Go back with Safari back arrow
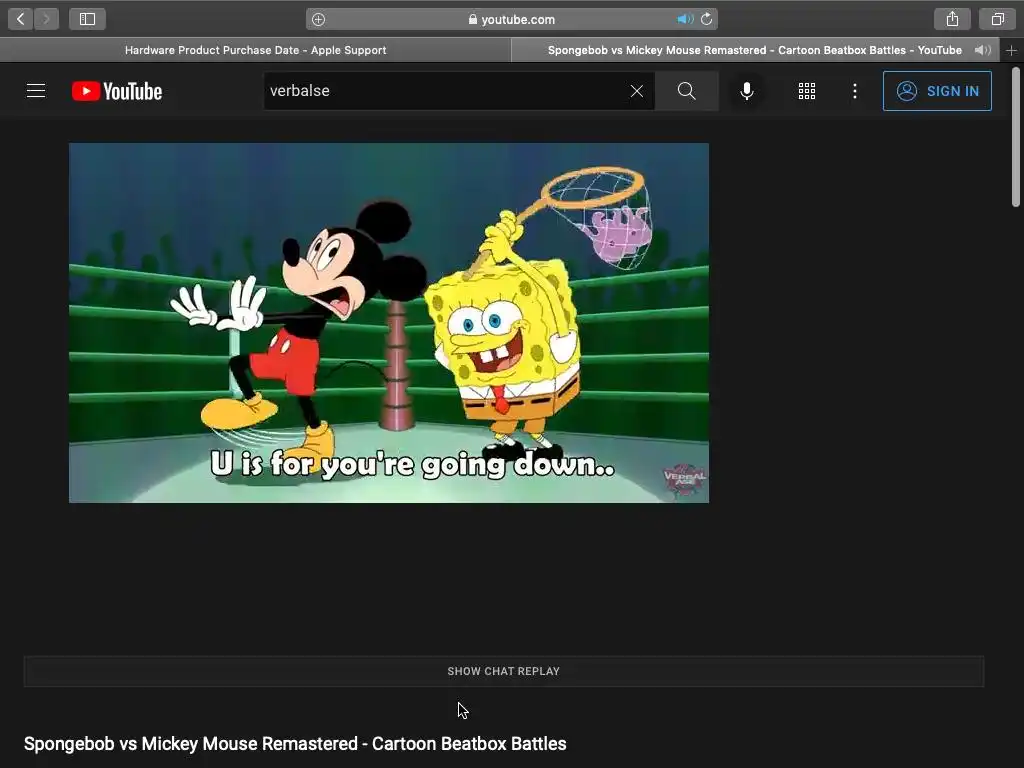1024x768 pixels. coord(21,19)
